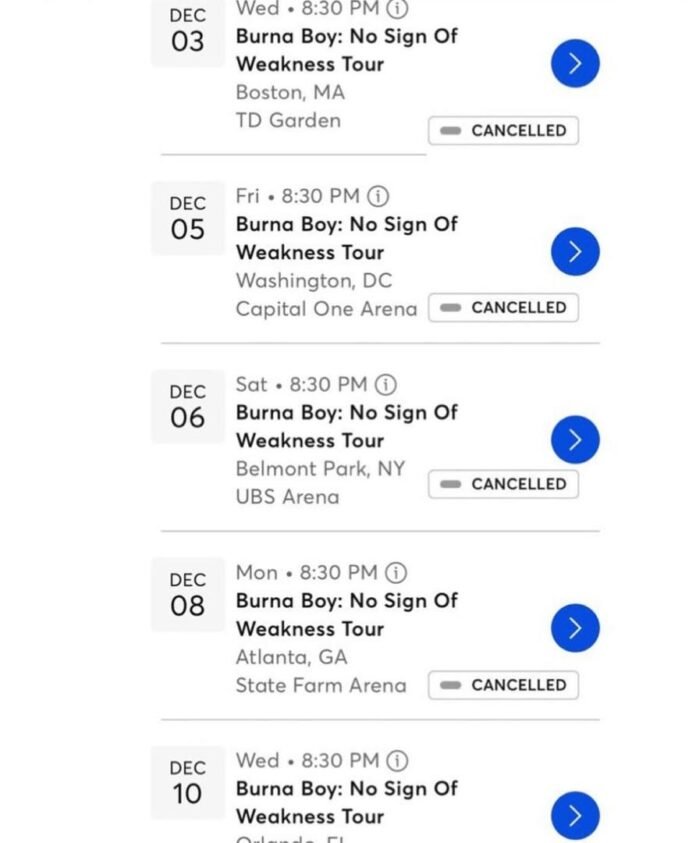Tap the cancelled status icon for TD Garden show

click(450, 130)
